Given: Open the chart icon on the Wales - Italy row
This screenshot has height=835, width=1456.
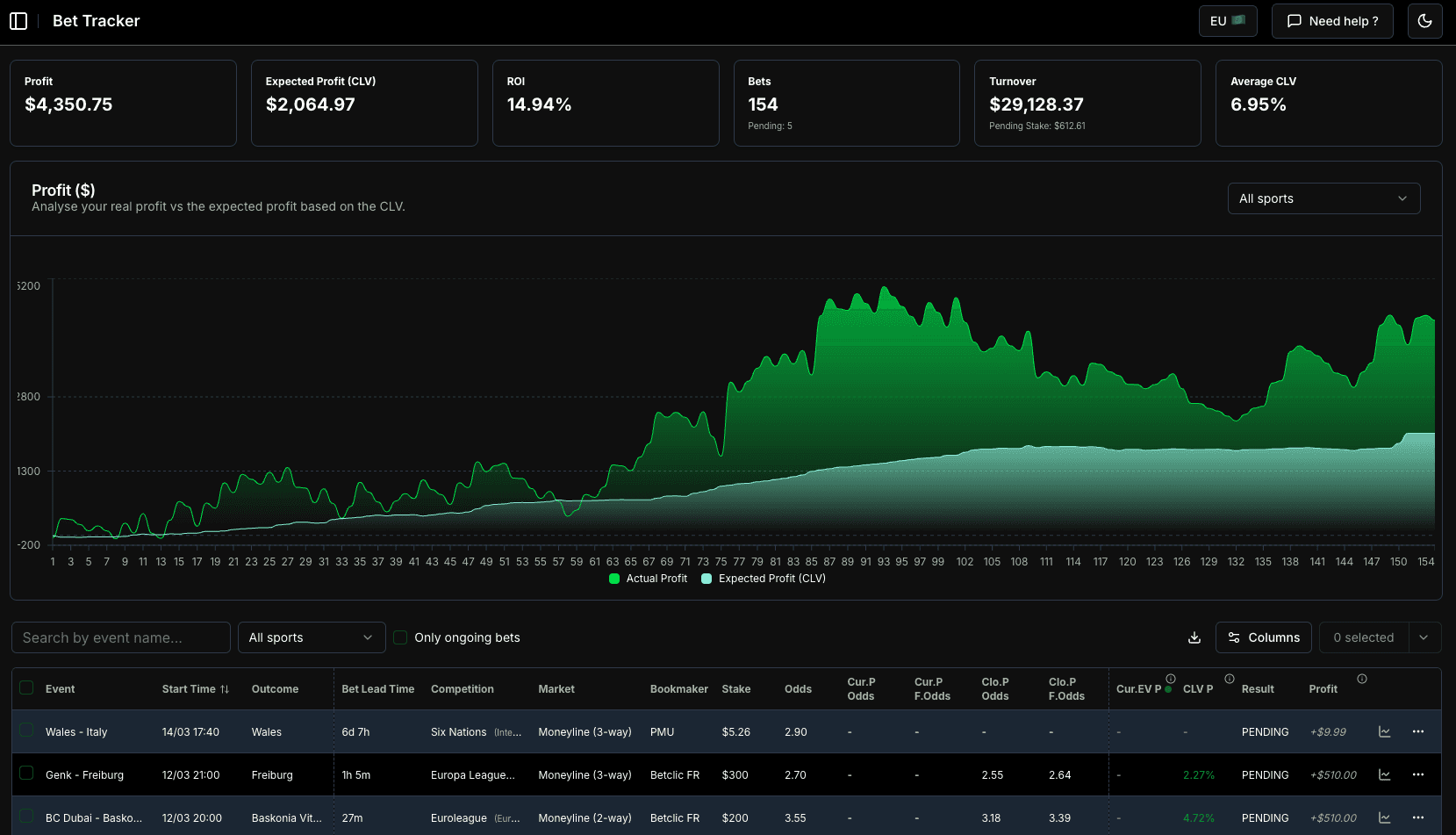Looking at the screenshot, I should coord(1384,731).
